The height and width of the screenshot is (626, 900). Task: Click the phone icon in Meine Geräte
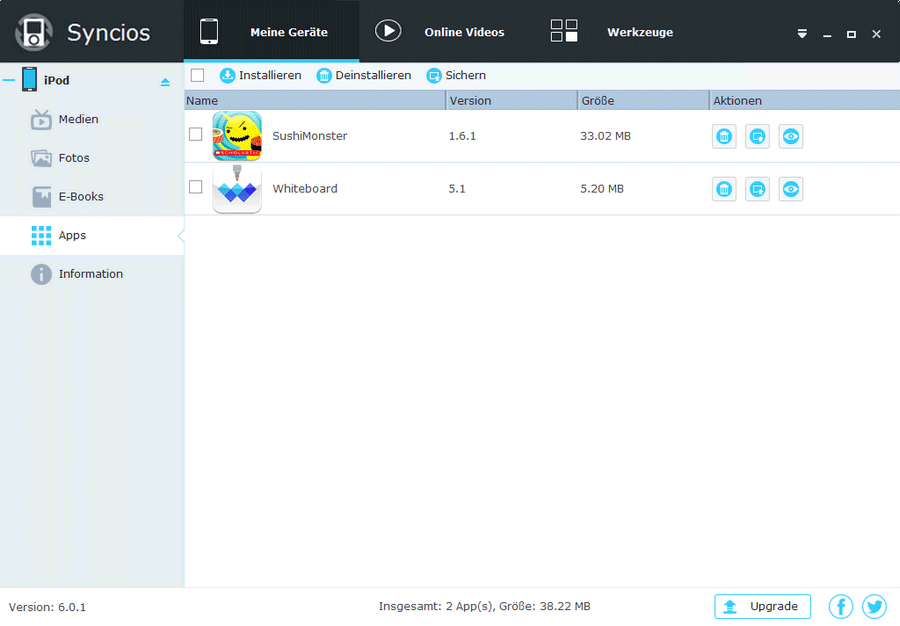209,31
